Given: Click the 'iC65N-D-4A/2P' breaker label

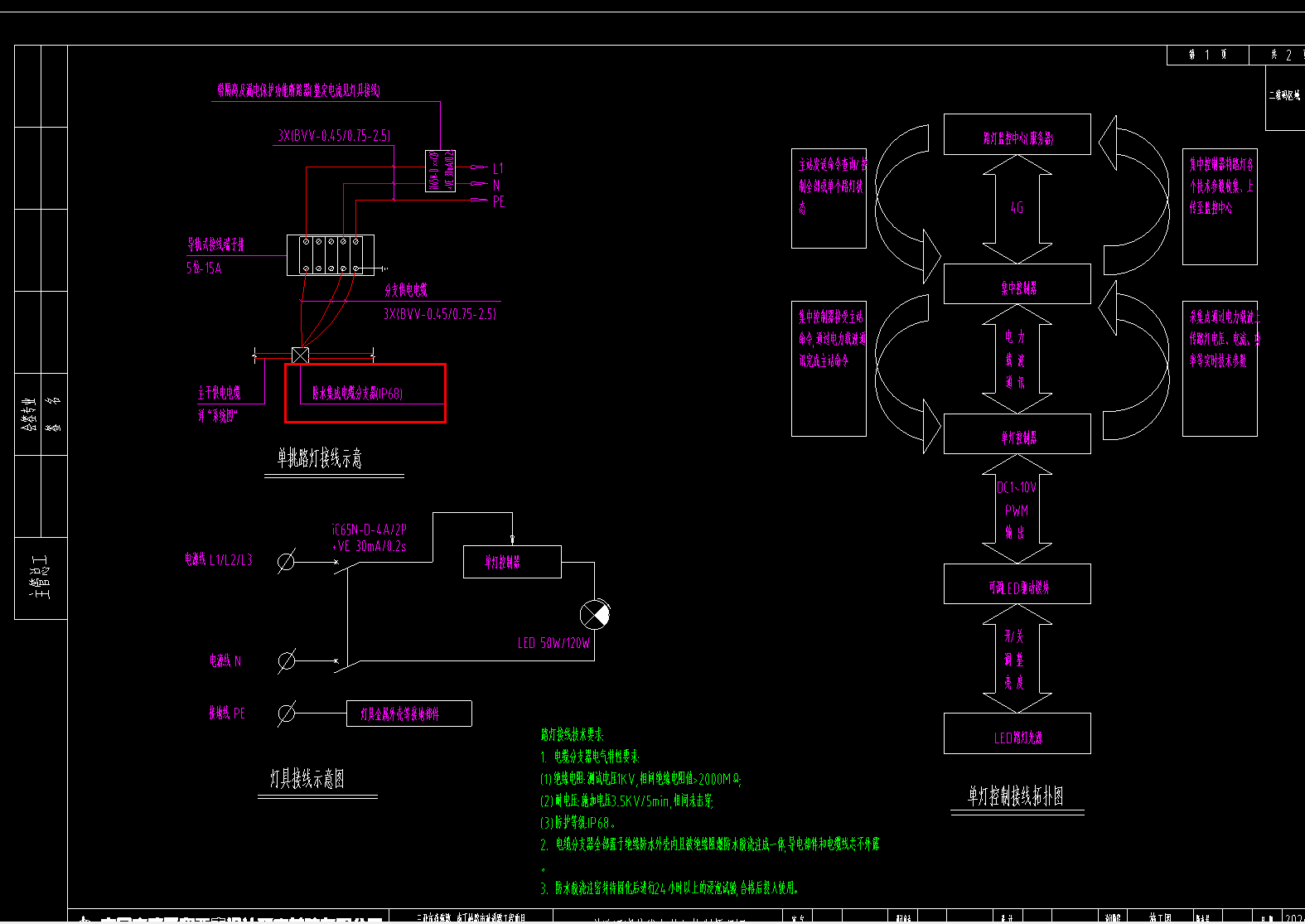Looking at the screenshot, I should (370, 530).
